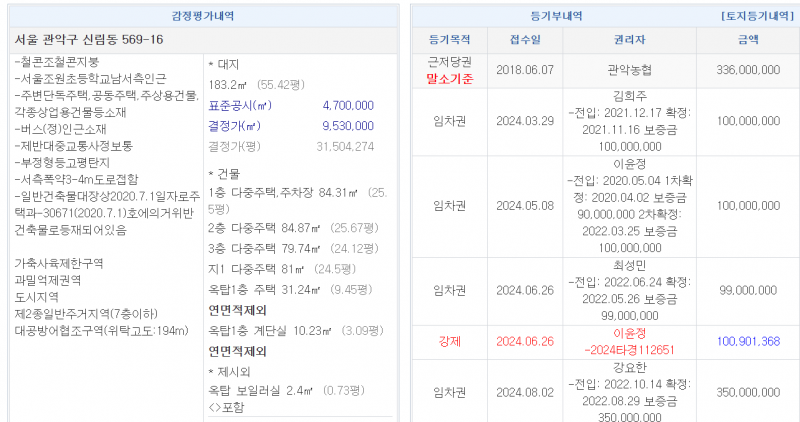Click the address 서울 관악구 신림동 569-16

(89, 40)
